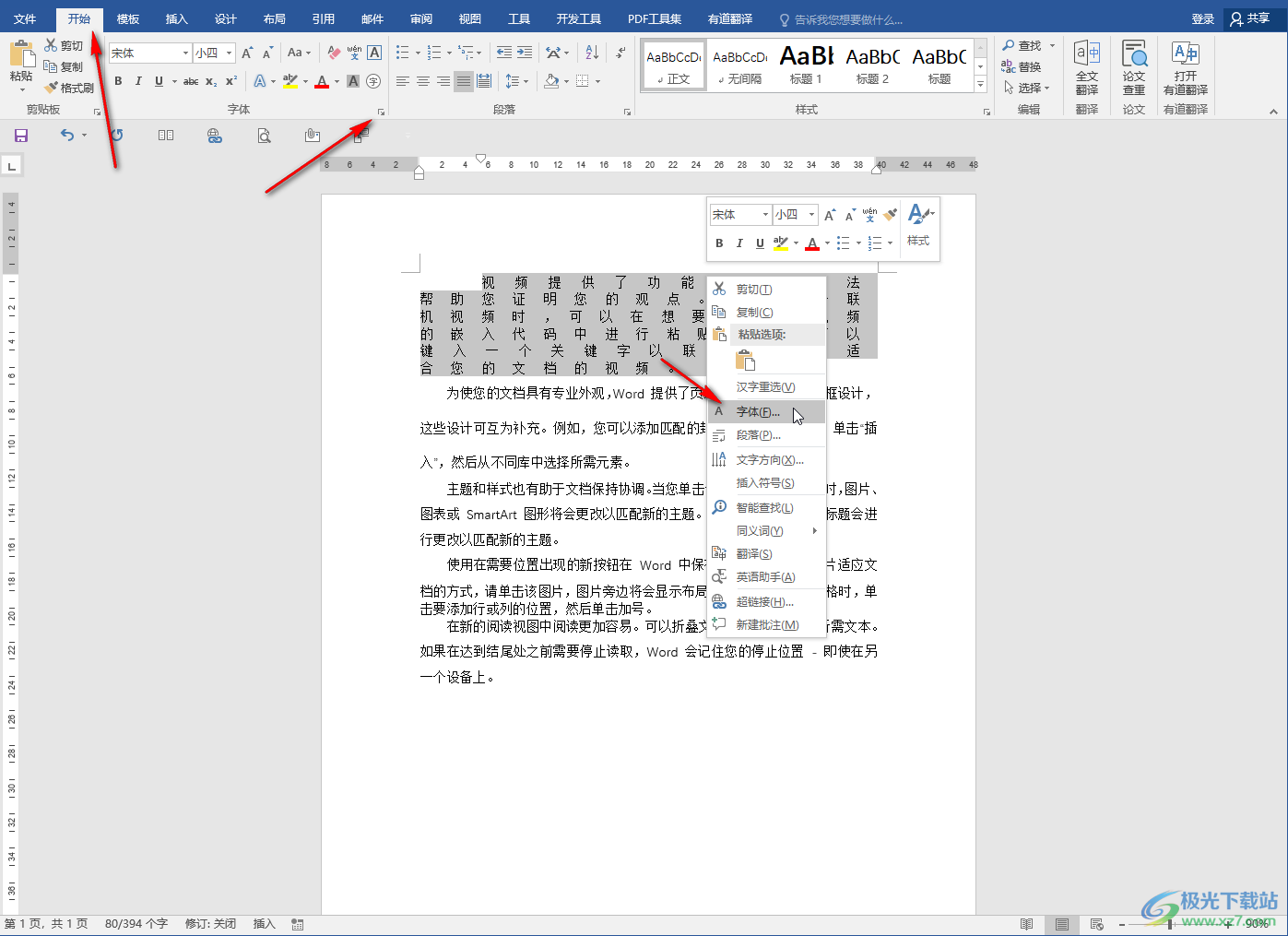The height and width of the screenshot is (936, 1288).
Task: Toggle Bold in the ribbon
Action: click(118, 81)
